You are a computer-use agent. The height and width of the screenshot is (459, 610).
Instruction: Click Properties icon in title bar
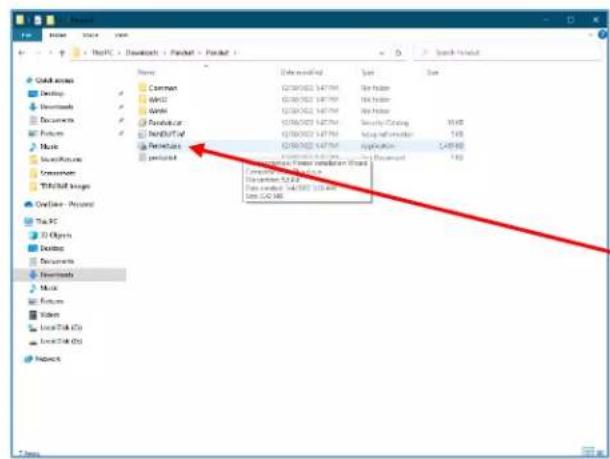point(38,20)
